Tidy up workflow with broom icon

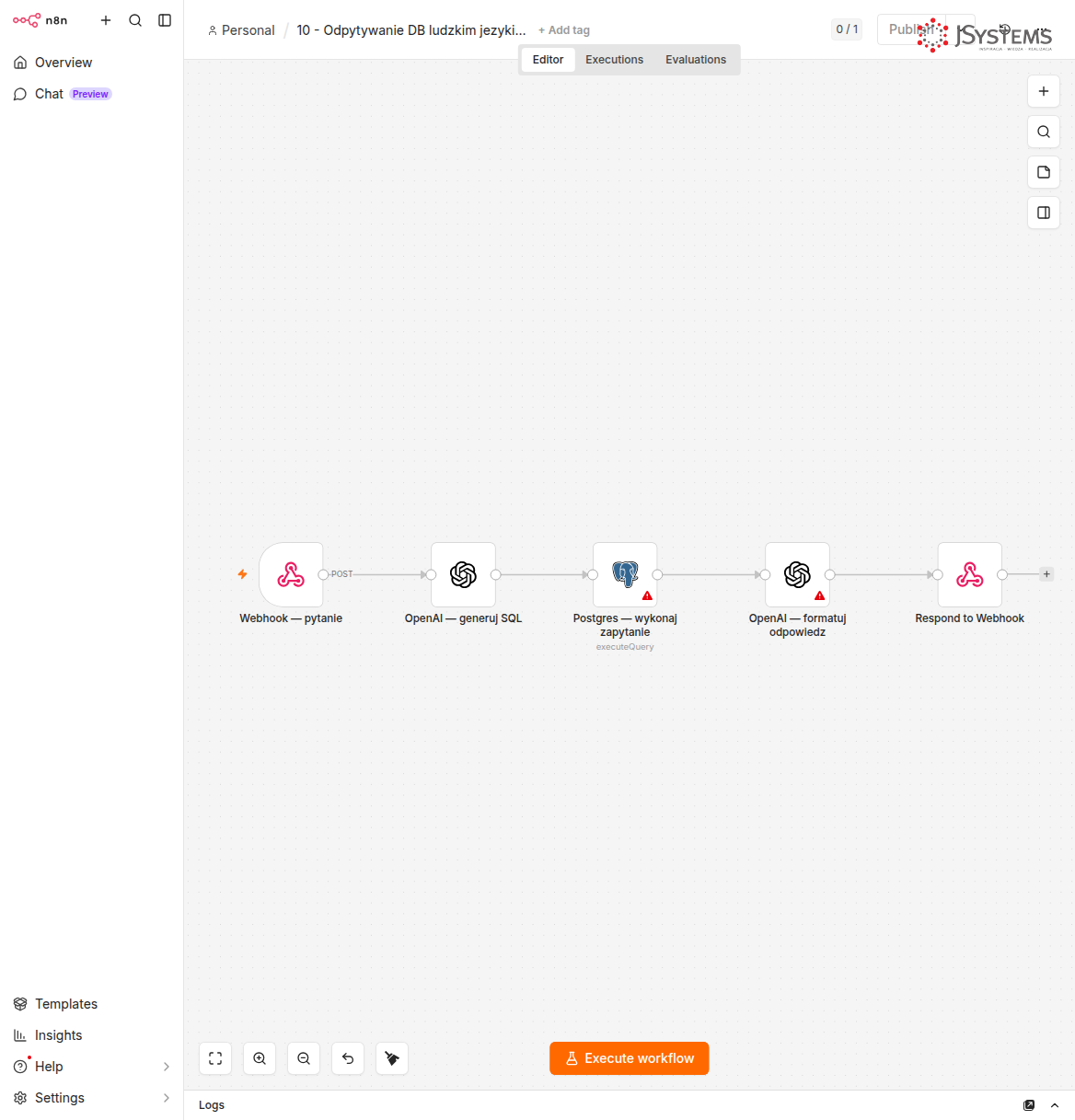[x=392, y=1058]
